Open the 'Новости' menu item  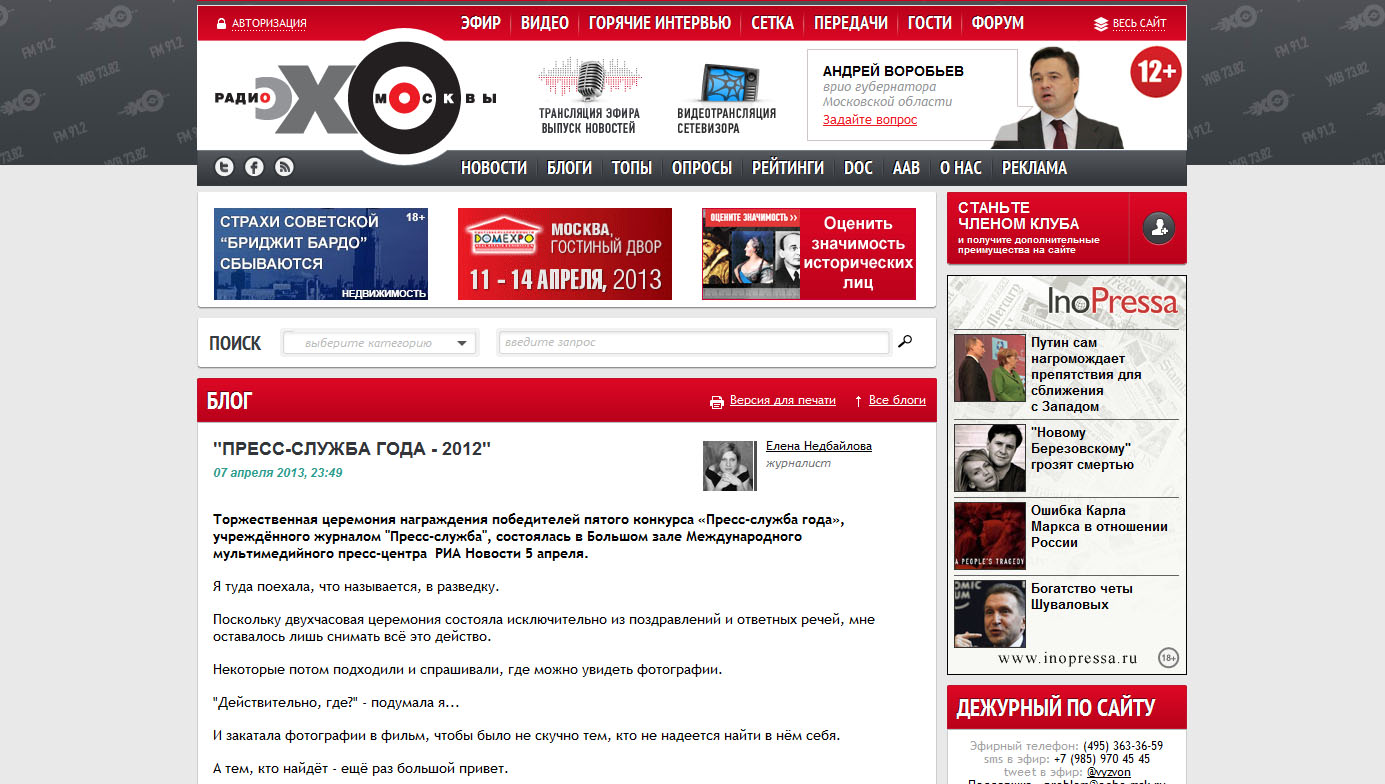[x=494, y=168]
